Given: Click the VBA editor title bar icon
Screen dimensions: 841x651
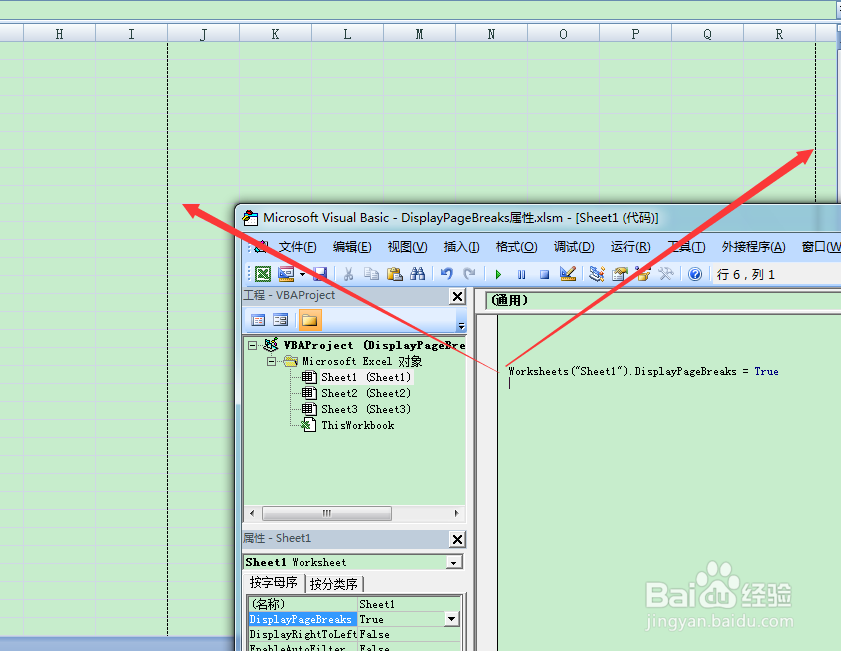Looking at the screenshot, I should [x=250, y=218].
